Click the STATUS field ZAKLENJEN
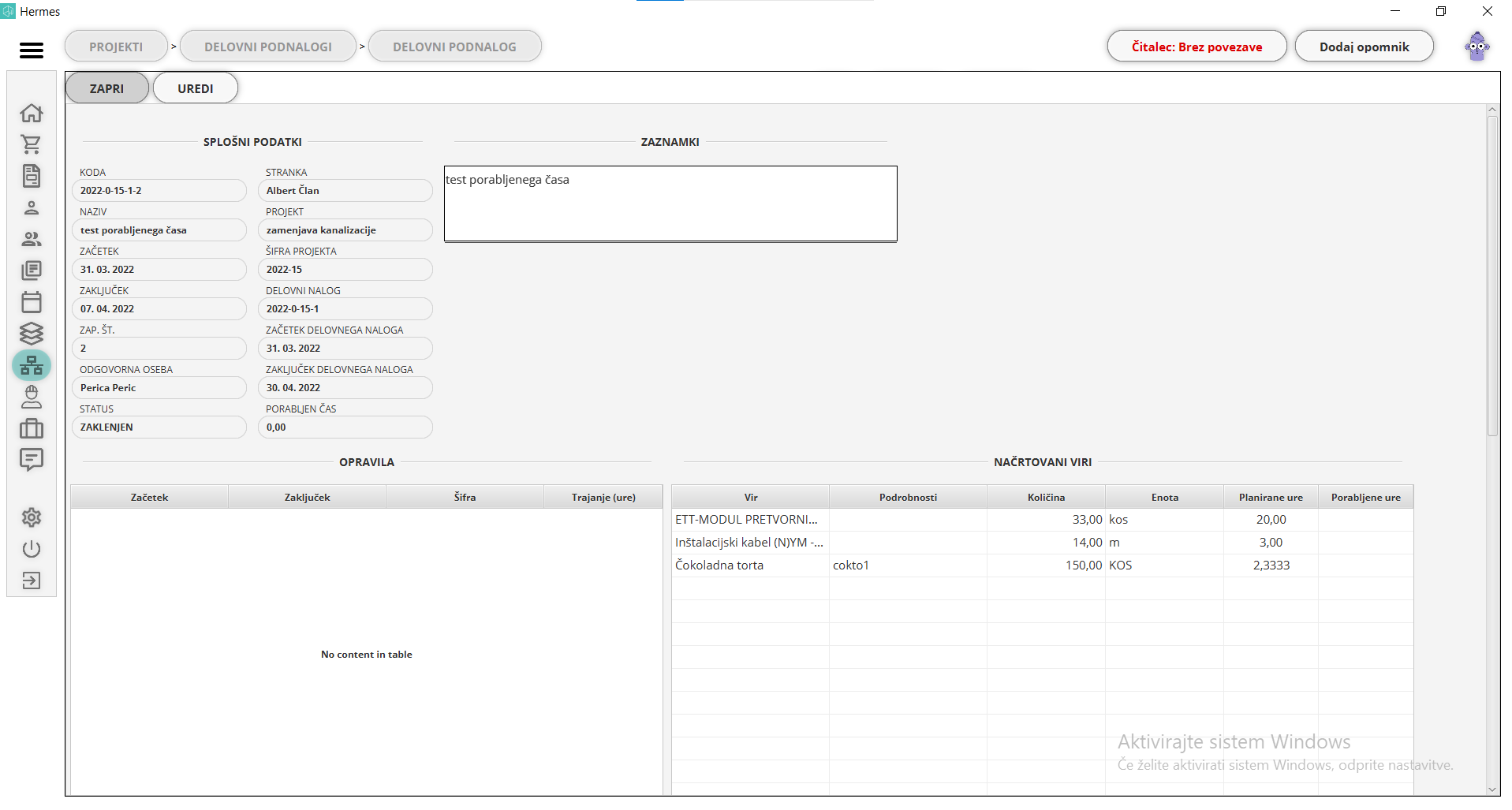This screenshot has width=1512, height=810. click(159, 427)
